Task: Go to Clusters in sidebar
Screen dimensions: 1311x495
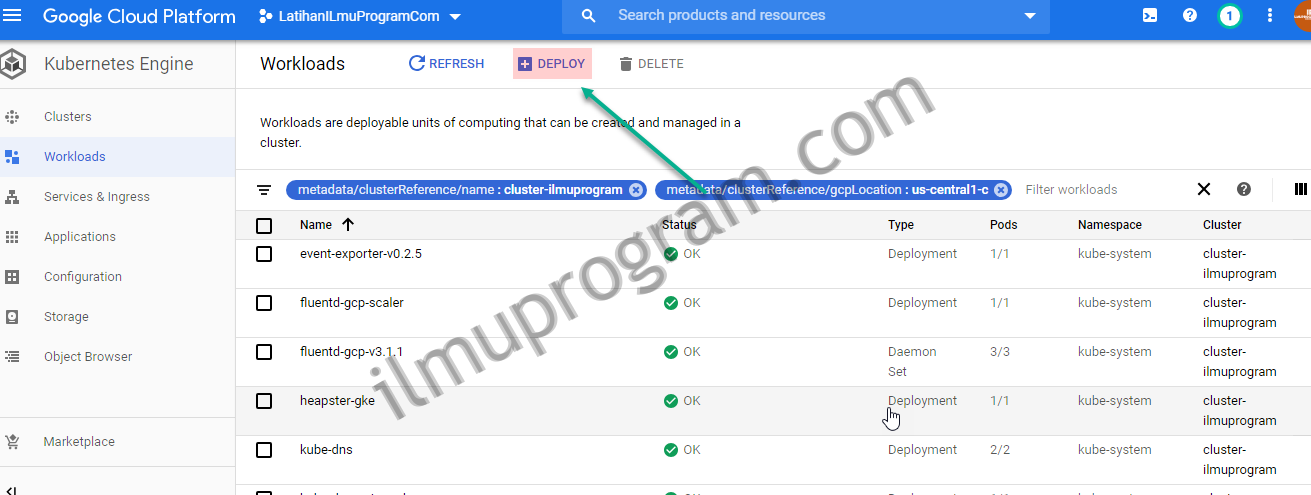Action: point(67,117)
